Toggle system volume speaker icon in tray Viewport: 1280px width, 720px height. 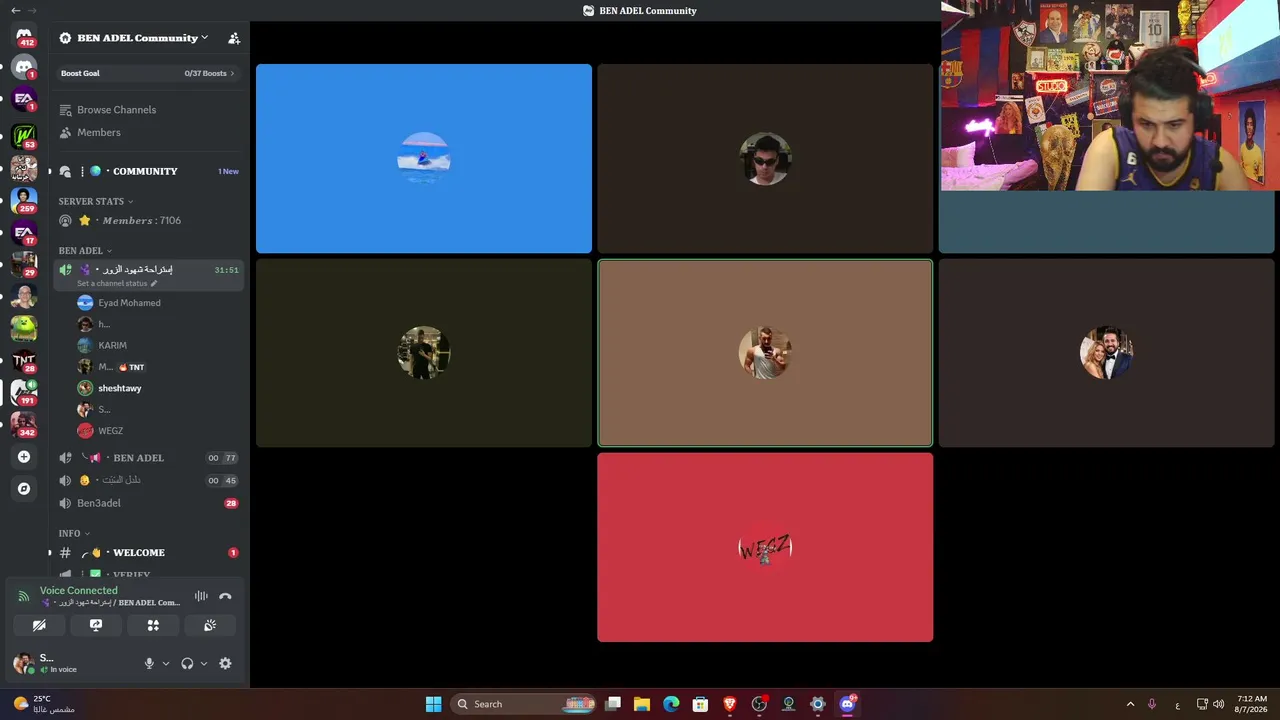(1218, 704)
